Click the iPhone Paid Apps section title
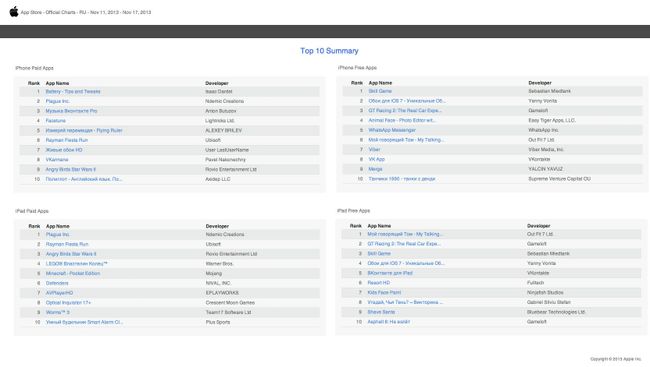The width and height of the screenshot is (650, 367). click(34, 68)
